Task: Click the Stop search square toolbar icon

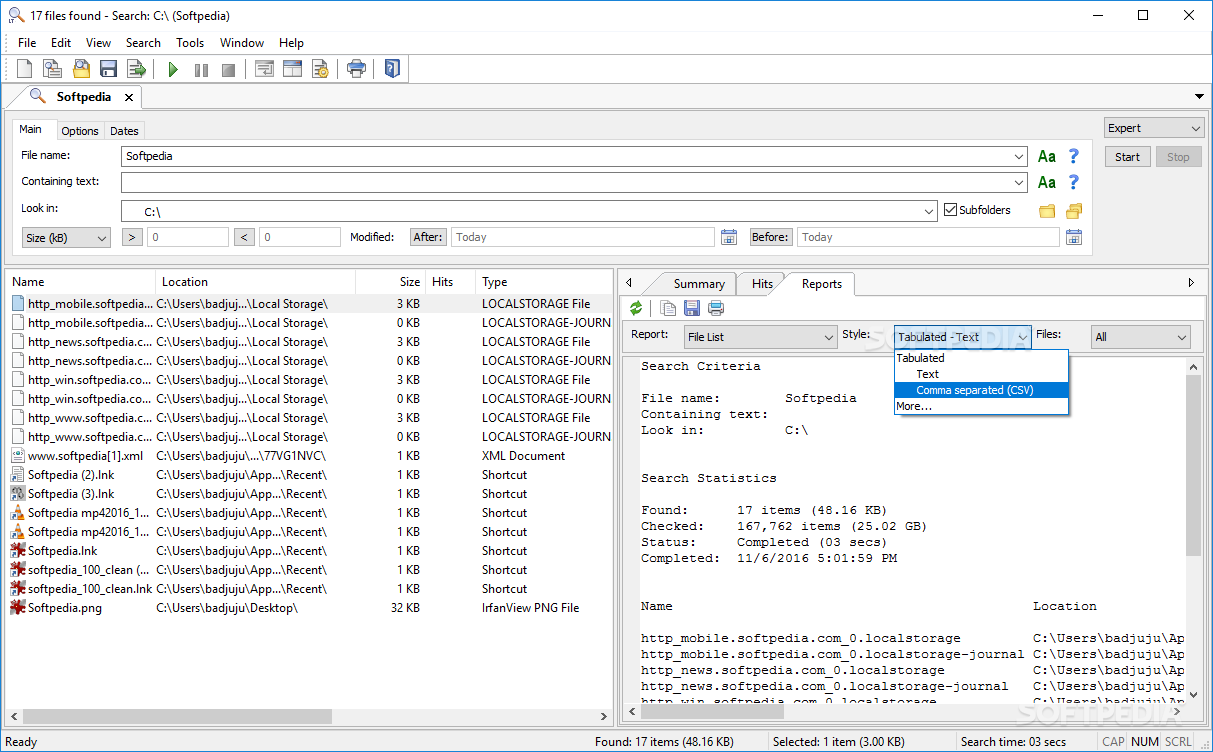Action: coord(228,70)
